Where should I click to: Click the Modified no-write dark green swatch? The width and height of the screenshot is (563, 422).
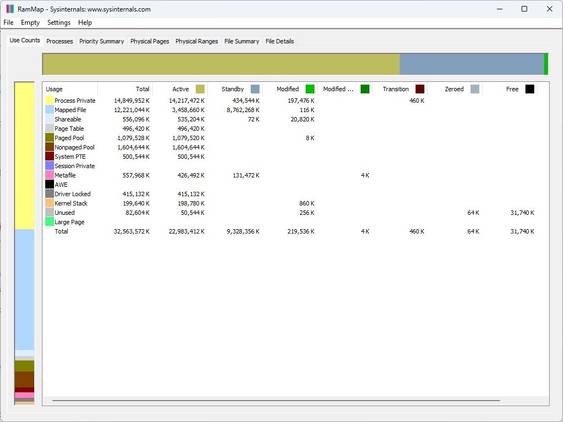[365, 89]
